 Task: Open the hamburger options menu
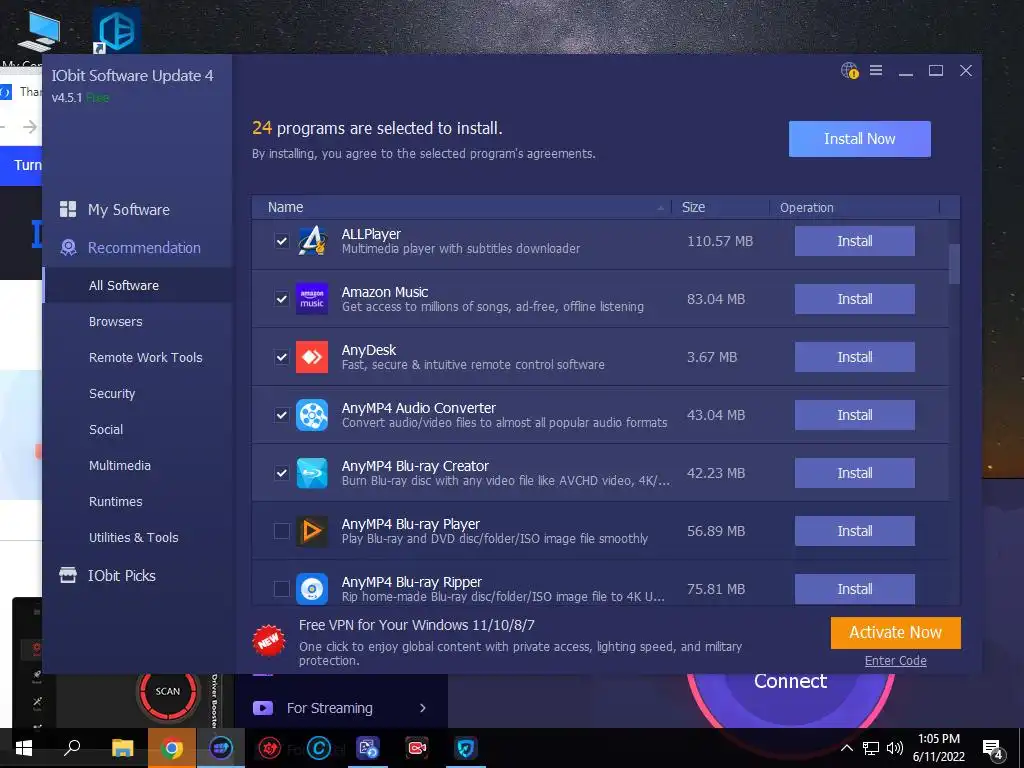coord(876,70)
